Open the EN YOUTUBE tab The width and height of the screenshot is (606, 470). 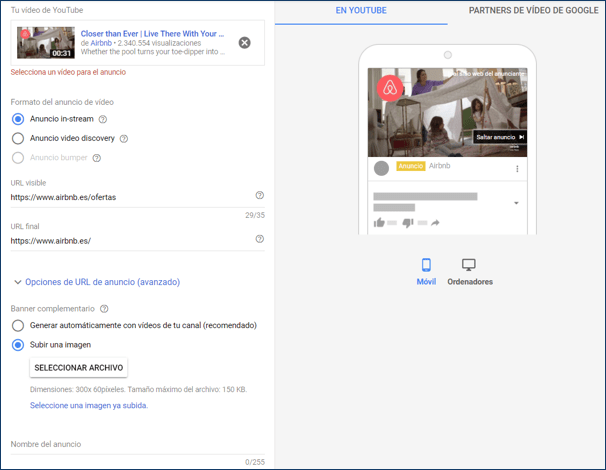coord(361,11)
